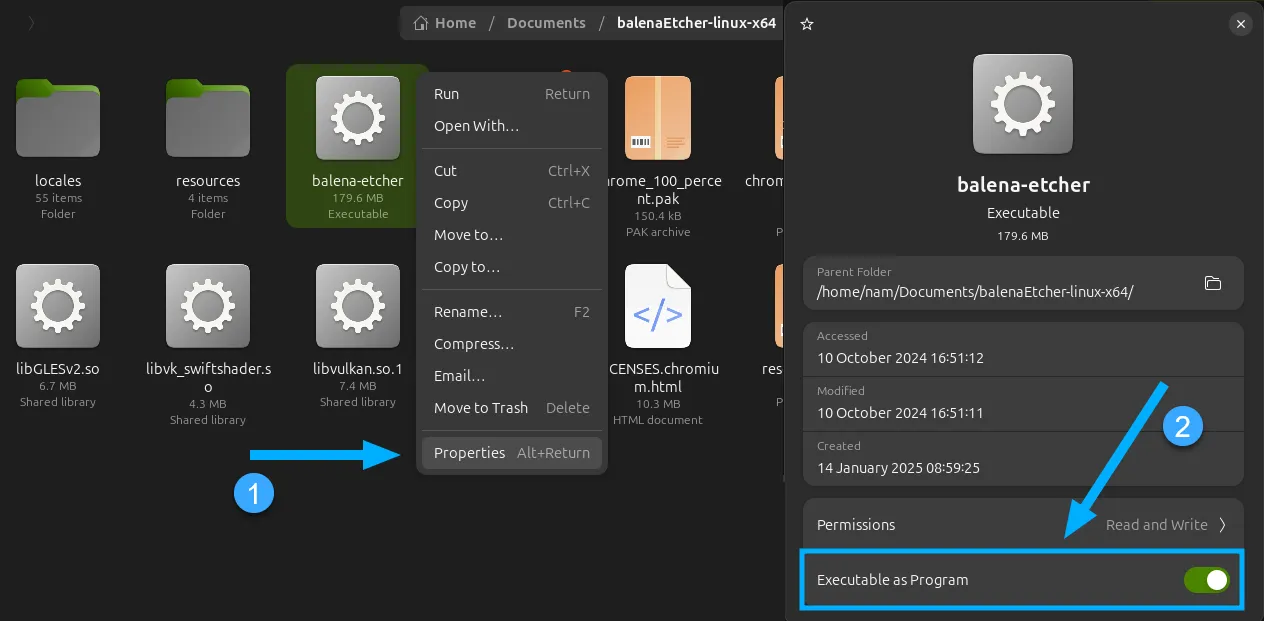Open the locales folder icon
The width and height of the screenshot is (1264, 621).
click(58, 118)
